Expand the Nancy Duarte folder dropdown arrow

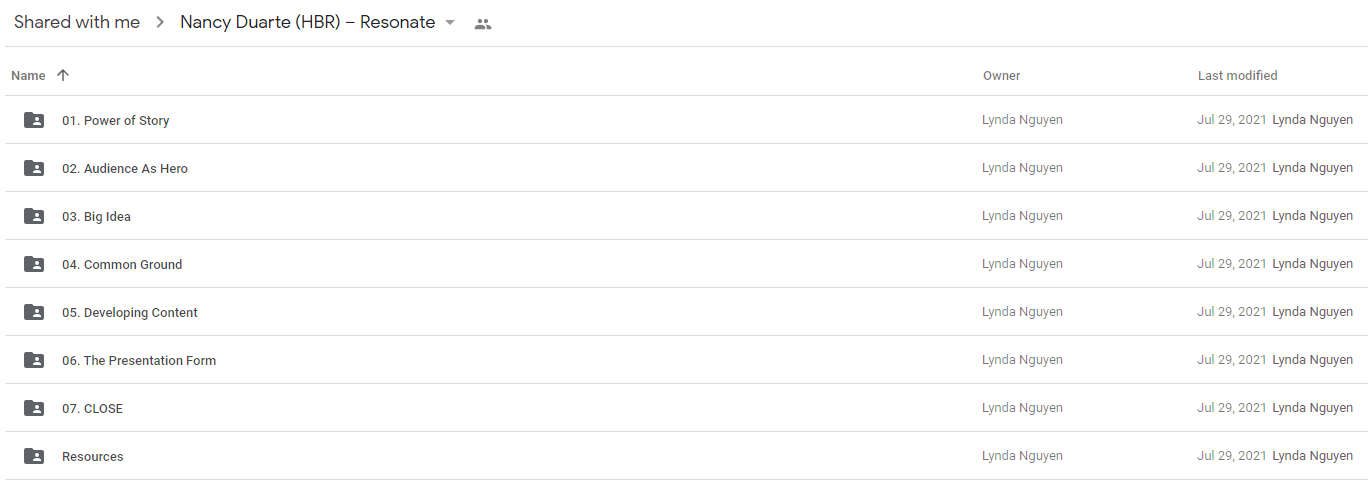(x=450, y=23)
